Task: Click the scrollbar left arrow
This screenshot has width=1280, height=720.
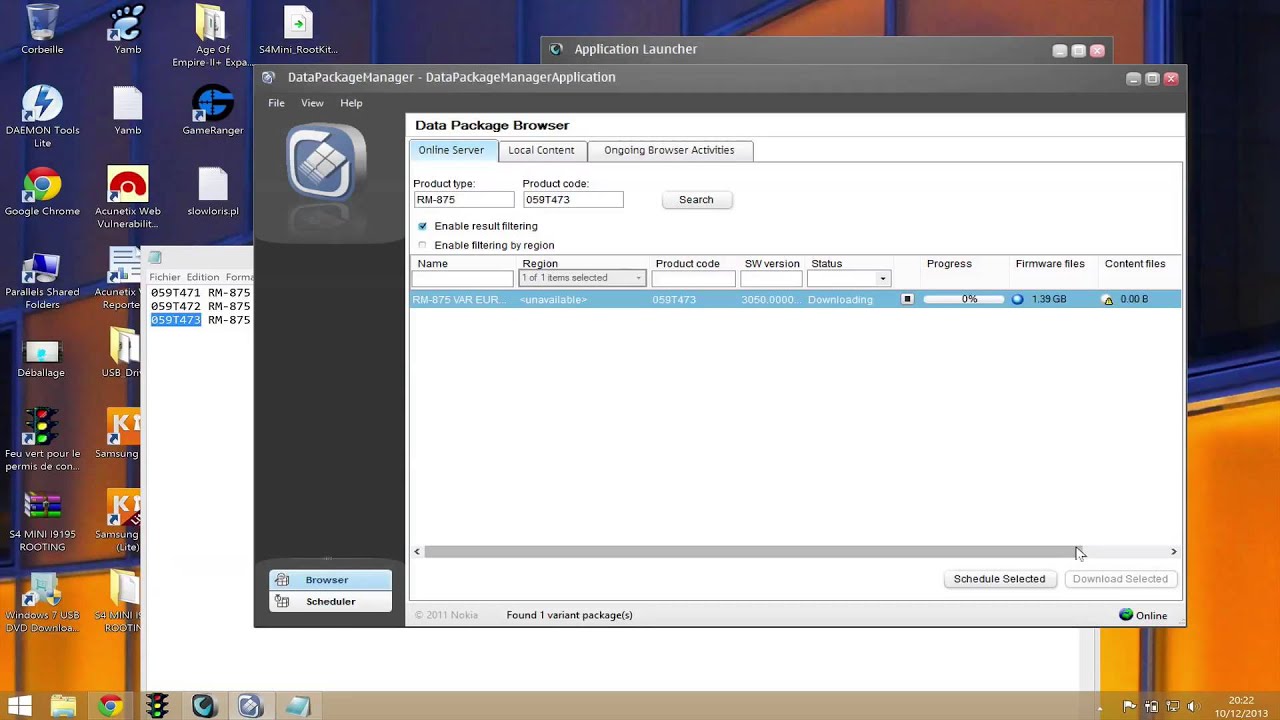Action: point(417,552)
